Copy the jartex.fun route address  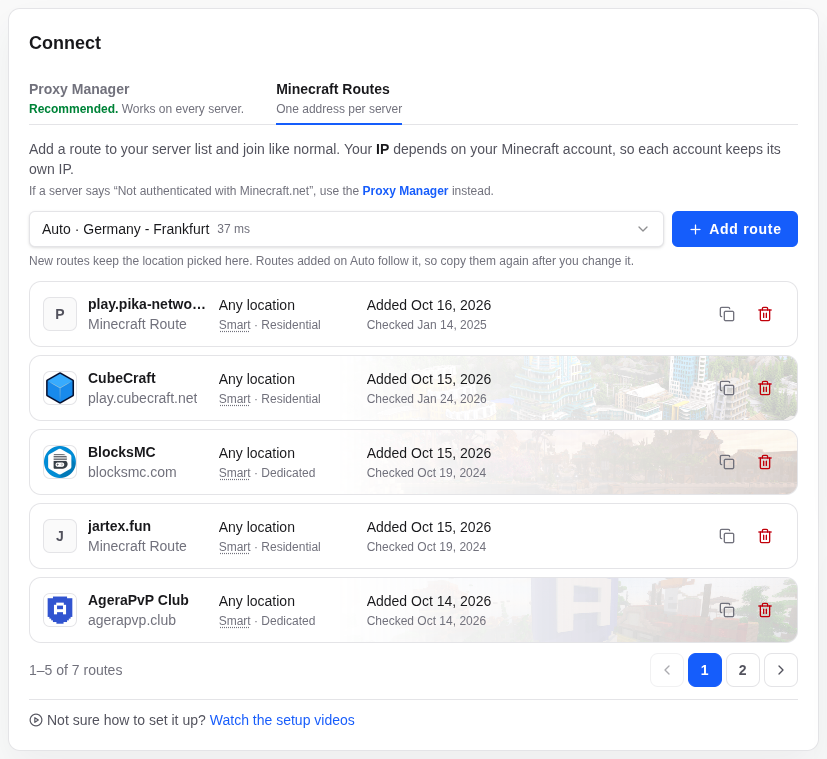[x=727, y=536]
